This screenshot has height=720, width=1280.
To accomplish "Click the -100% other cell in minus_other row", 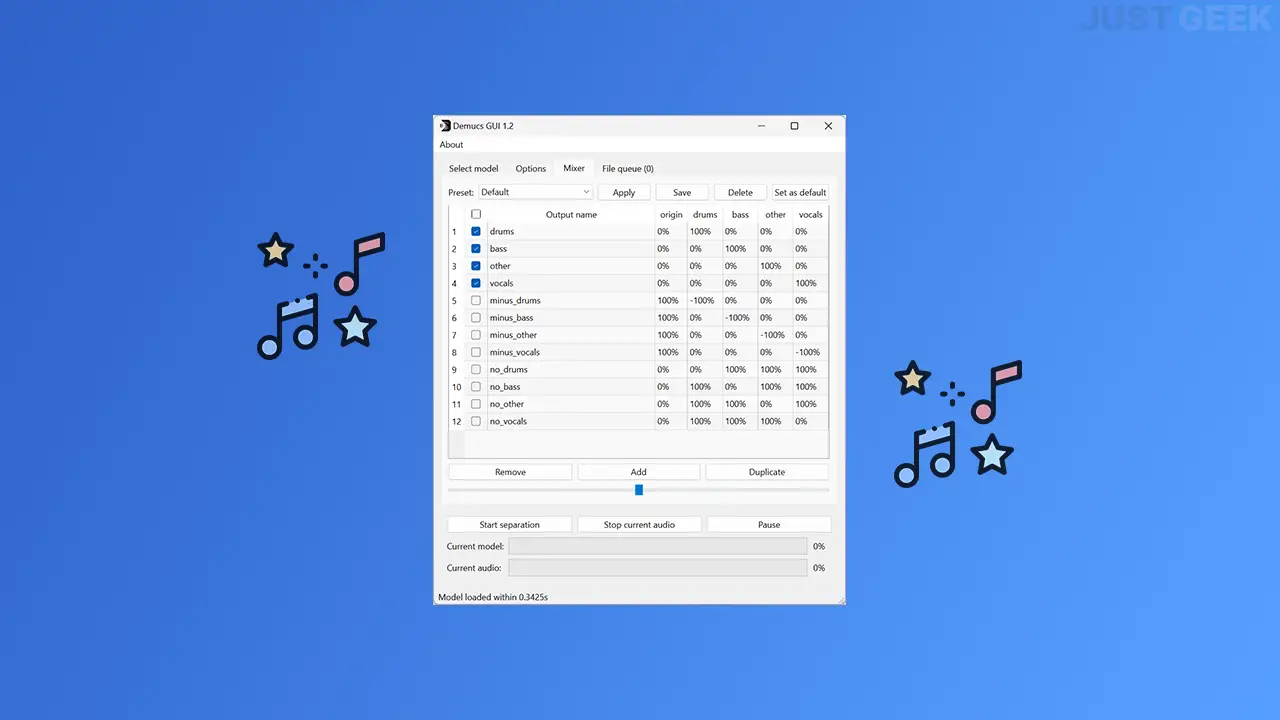I will pyautogui.click(x=775, y=335).
